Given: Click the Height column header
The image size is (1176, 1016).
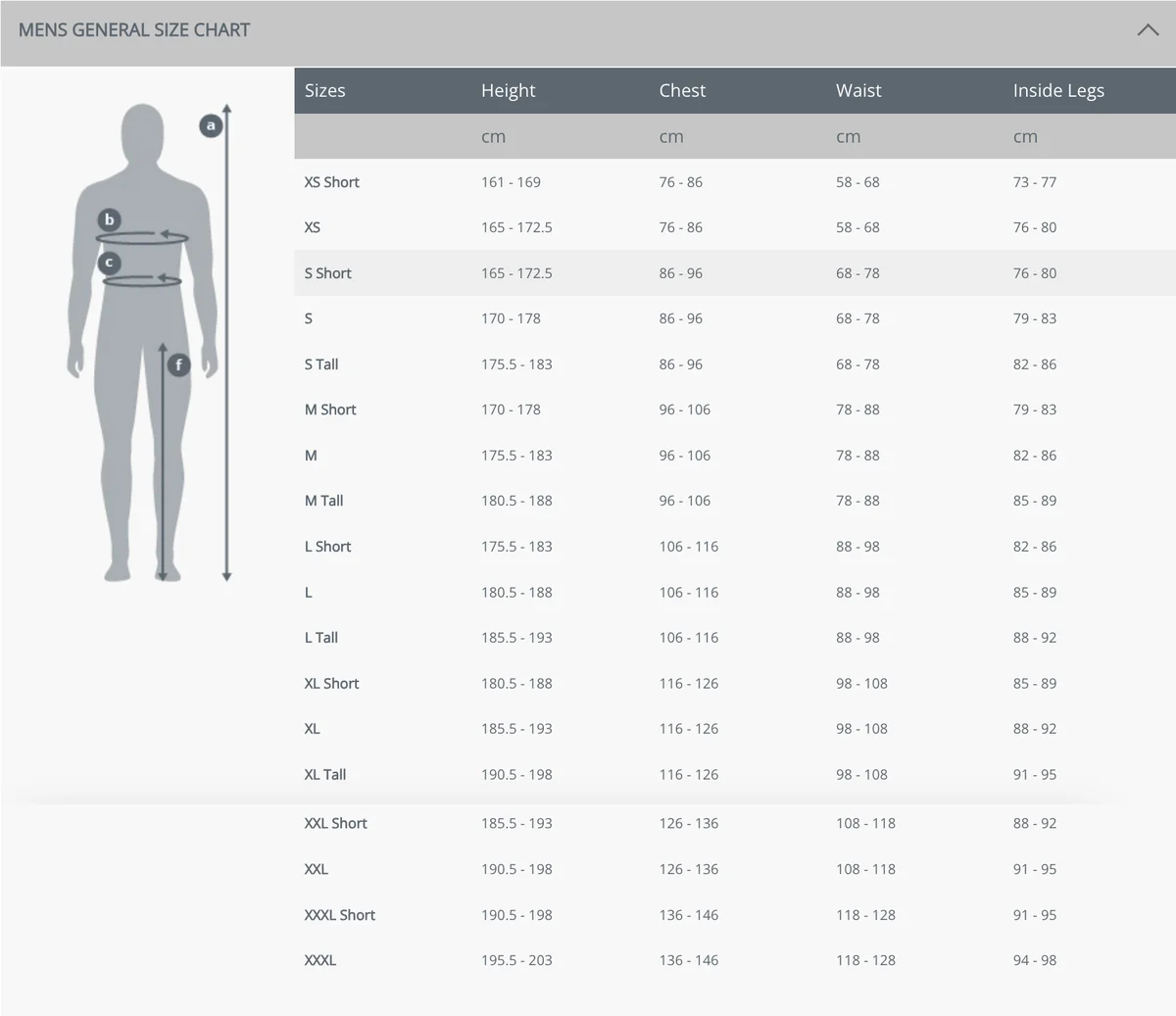Looking at the screenshot, I should pos(508,91).
